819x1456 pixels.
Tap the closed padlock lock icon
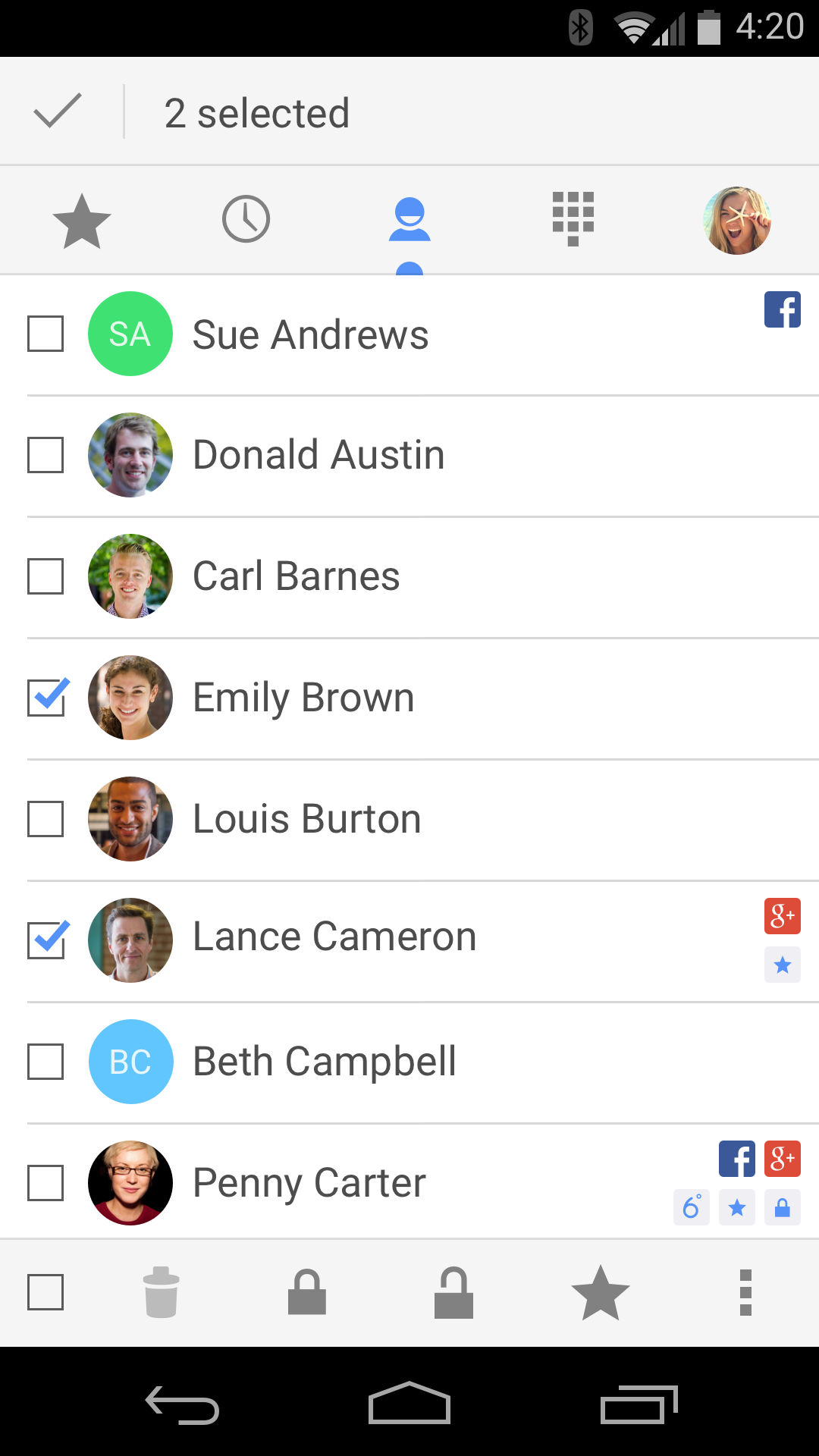tap(307, 1292)
